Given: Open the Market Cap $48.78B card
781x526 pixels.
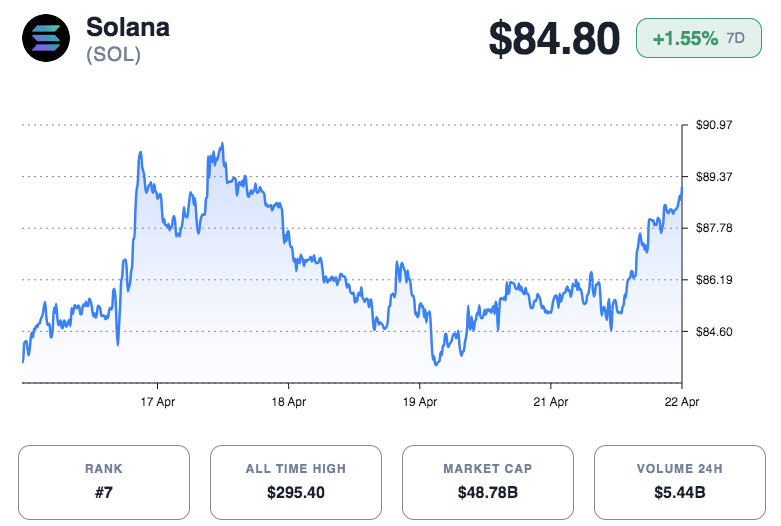Looking at the screenshot, I should click(488, 481).
